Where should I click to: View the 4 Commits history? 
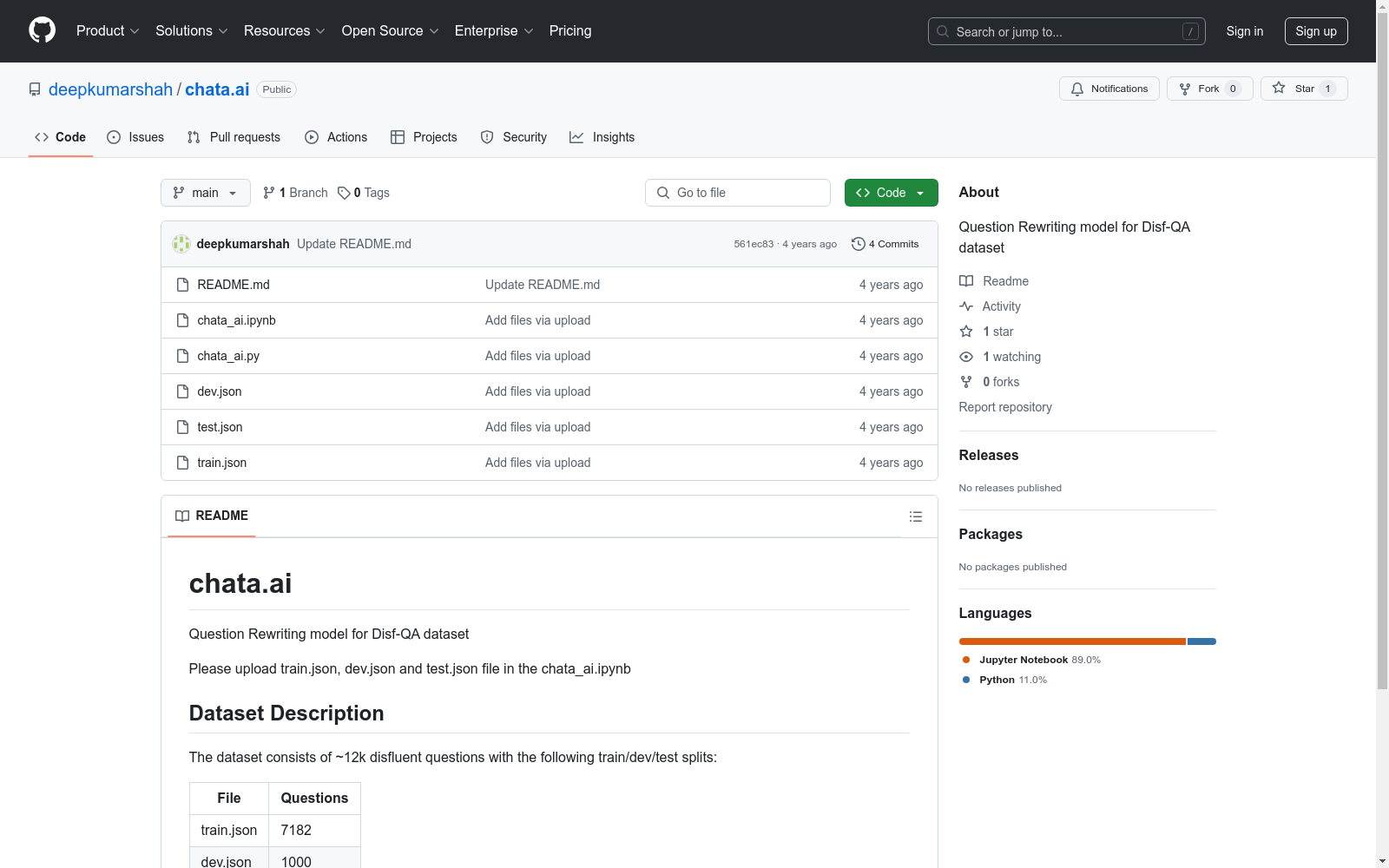point(885,244)
